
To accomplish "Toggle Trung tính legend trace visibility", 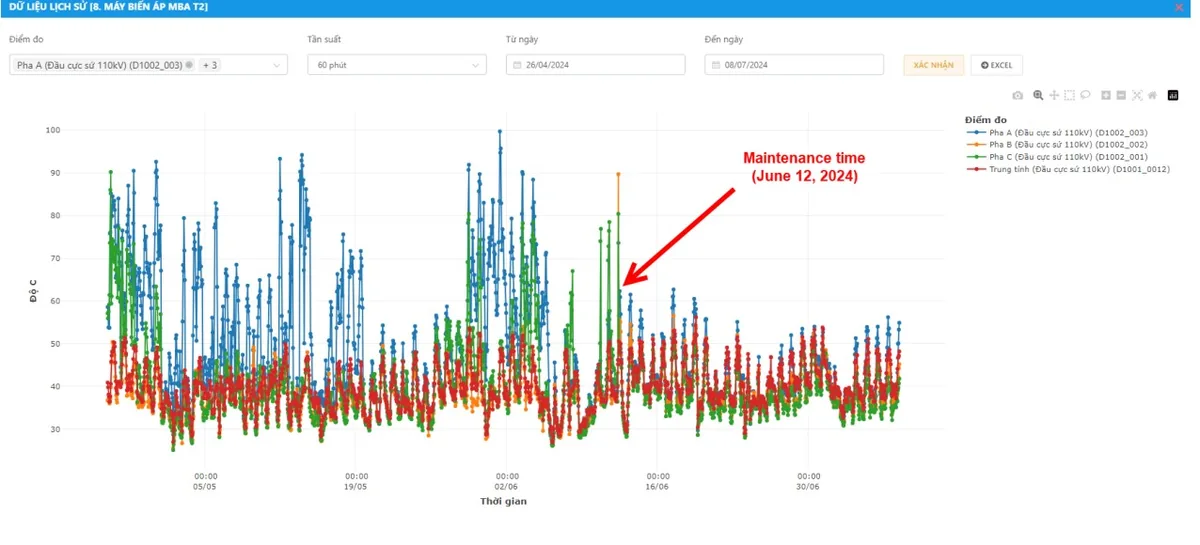I will 1068,169.
